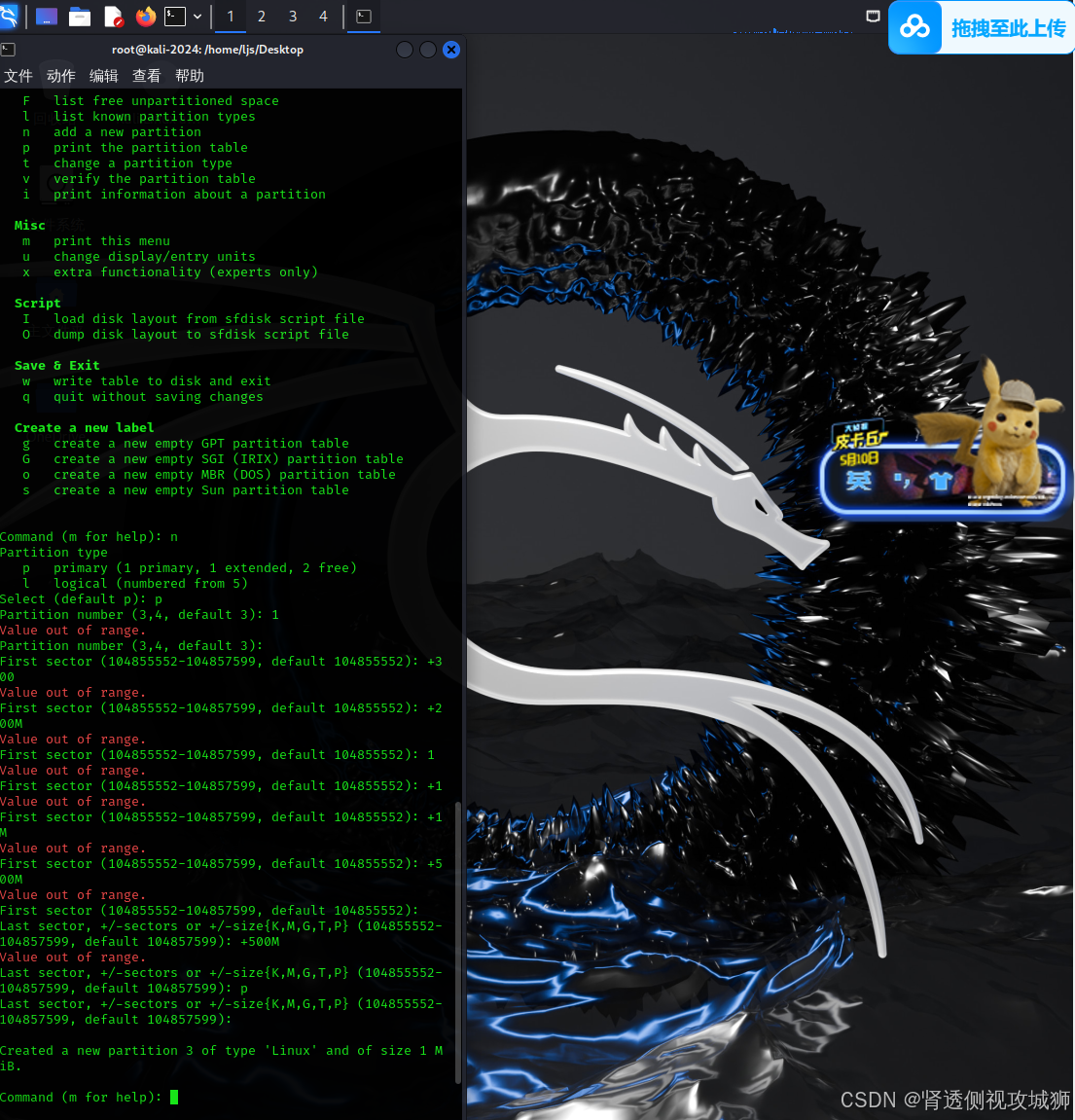Viewport: 1075px width, 1120px height.
Task: Click the 'Create a new label' heading
Action: (x=85, y=428)
